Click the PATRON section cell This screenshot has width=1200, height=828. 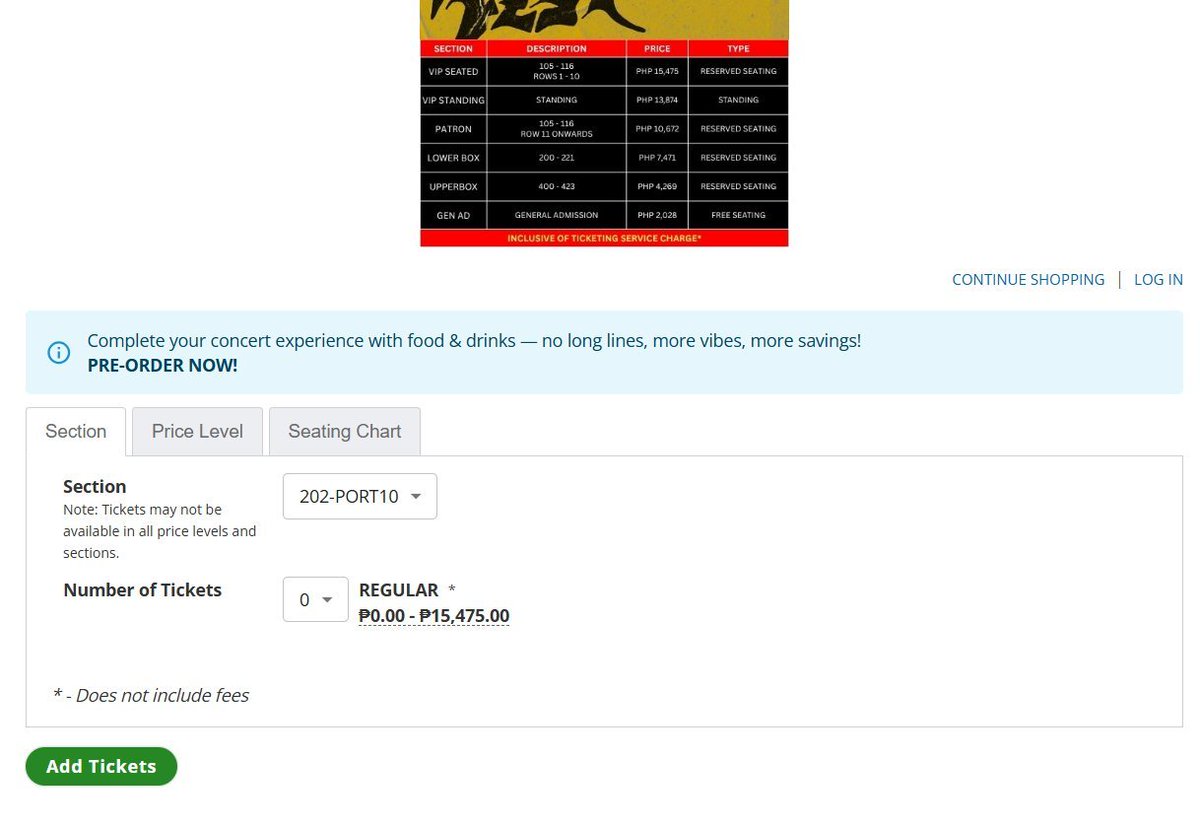[454, 129]
